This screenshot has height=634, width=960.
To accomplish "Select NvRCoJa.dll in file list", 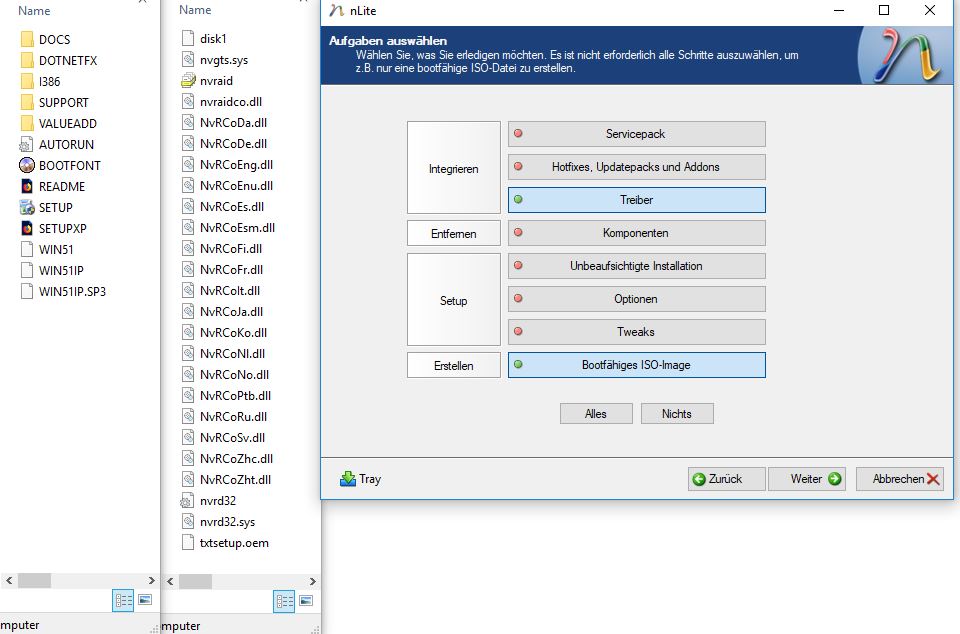I will pos(231,311).
